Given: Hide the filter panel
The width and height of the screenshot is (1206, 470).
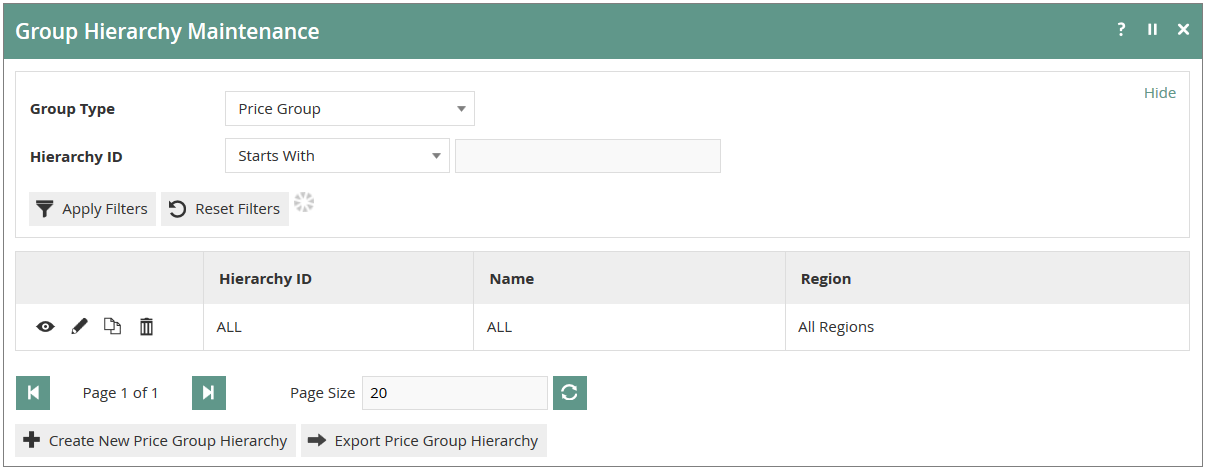Looking at the screenshot, I should click(x=1160, y=93).
